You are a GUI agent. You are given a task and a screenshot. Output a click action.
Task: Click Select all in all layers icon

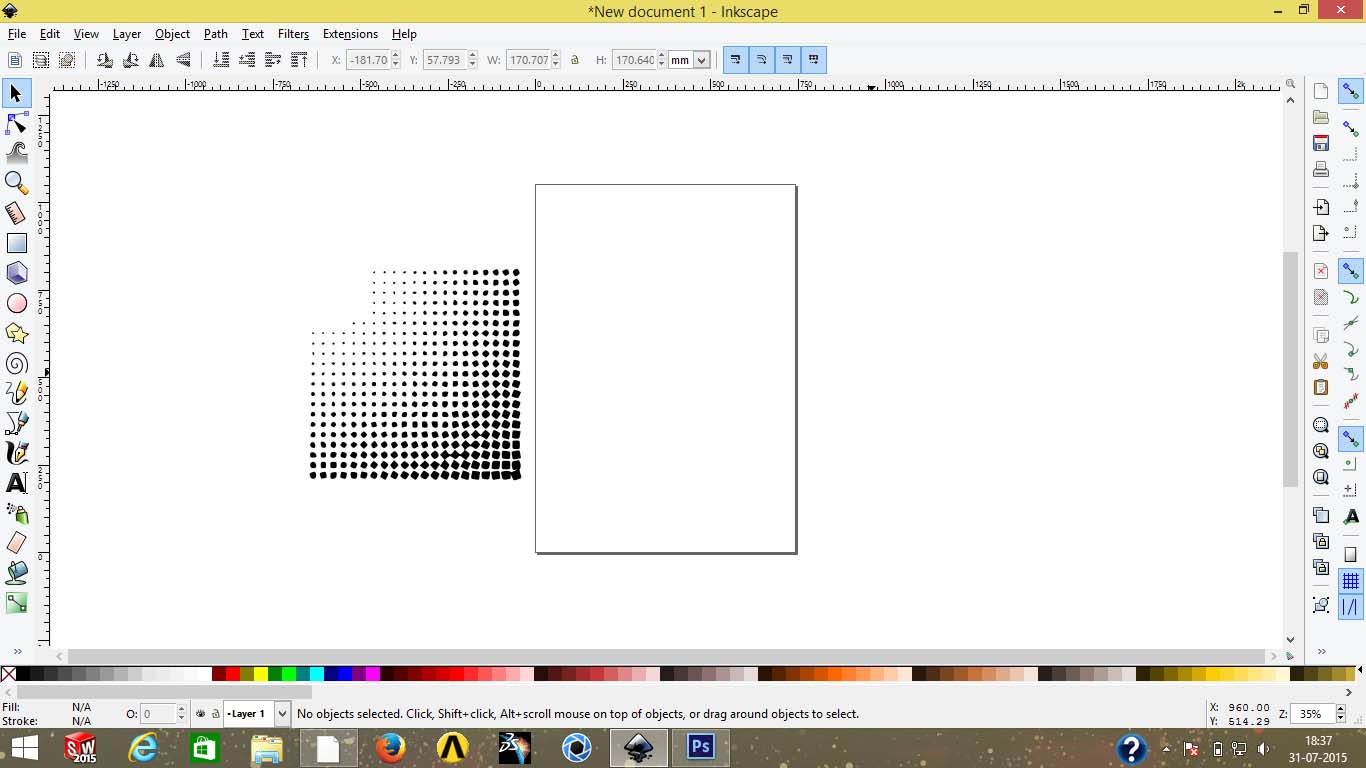pos(41,60)
